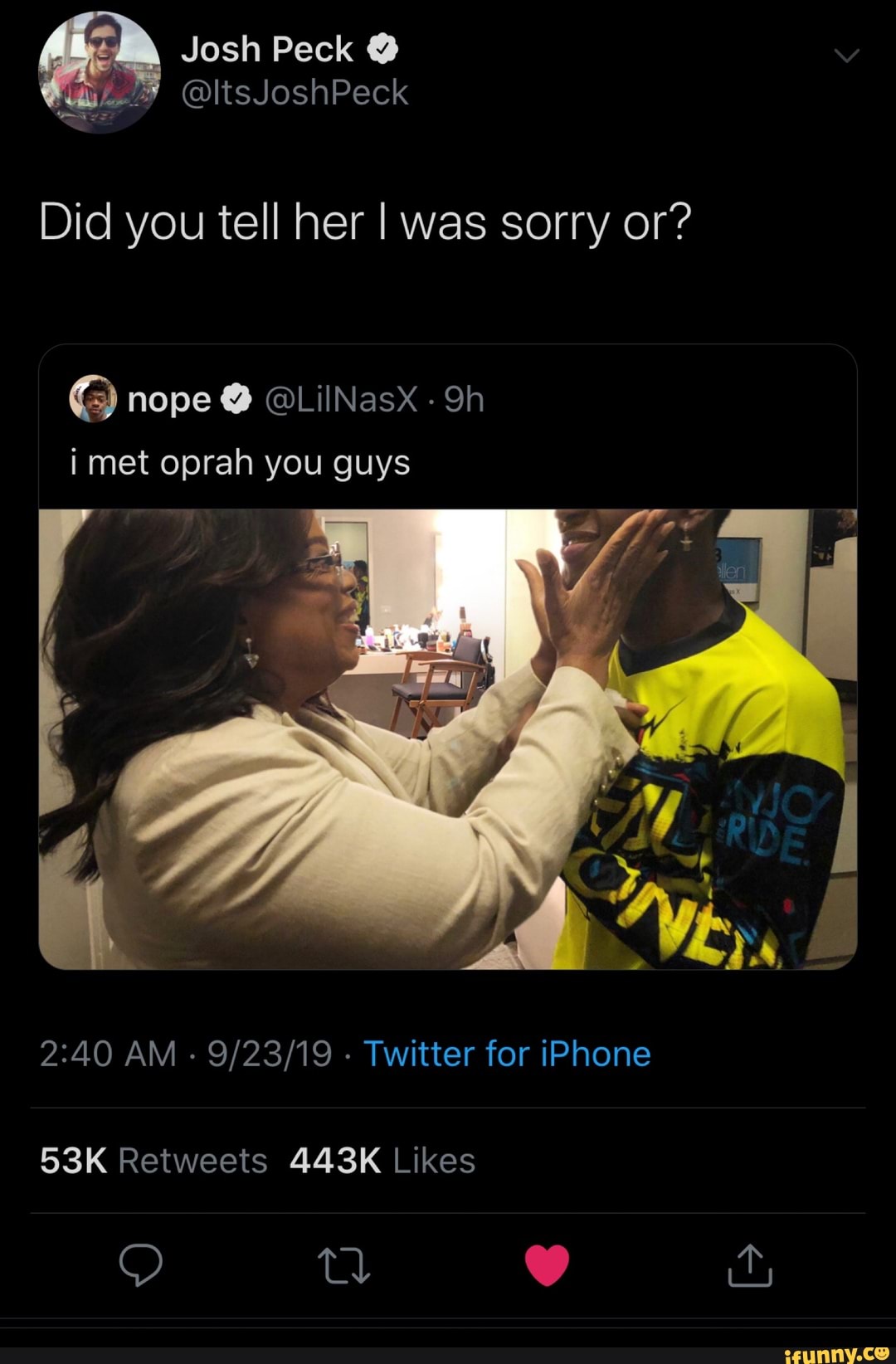Screen dimensions: 896x1364
Task: Tap Josh Peck's verified badge
Action: point(382,50)
